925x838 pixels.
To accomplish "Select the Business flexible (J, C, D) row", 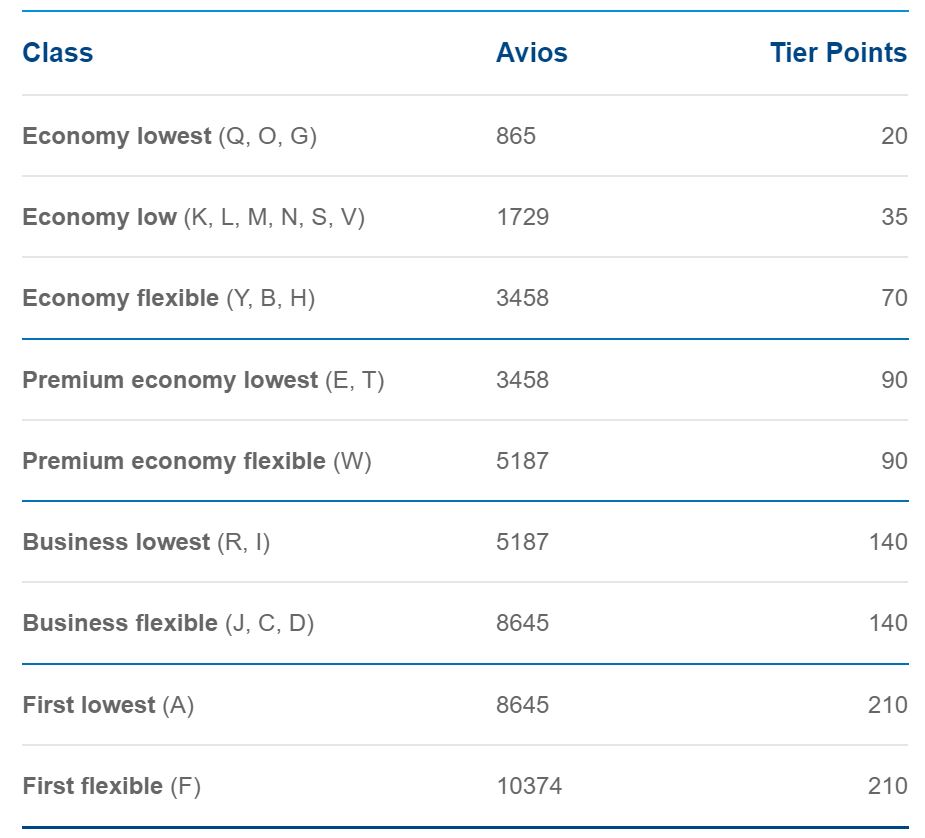I will click(465, 623).
